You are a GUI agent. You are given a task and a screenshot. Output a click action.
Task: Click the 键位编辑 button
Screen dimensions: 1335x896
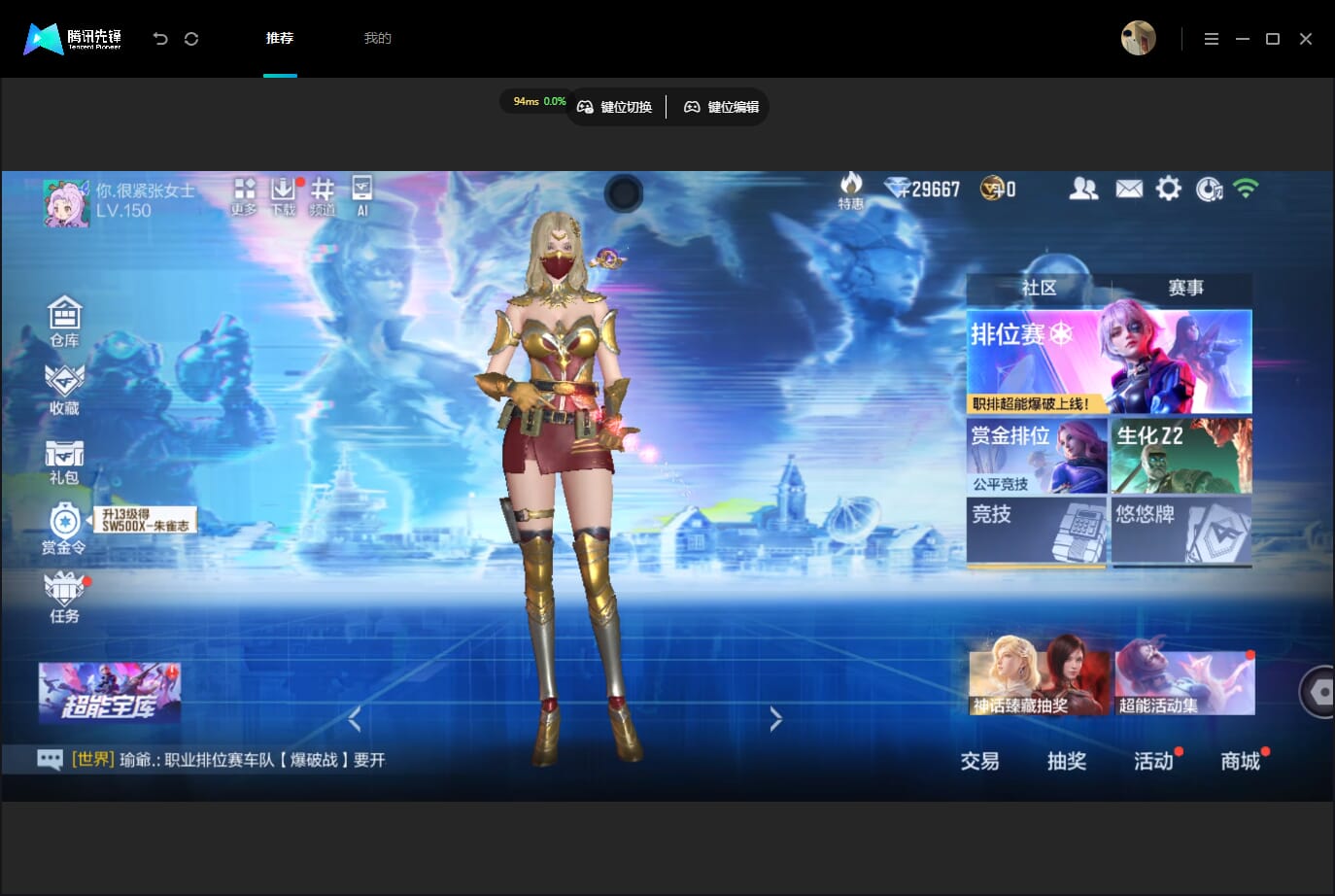tap(721, 107)
